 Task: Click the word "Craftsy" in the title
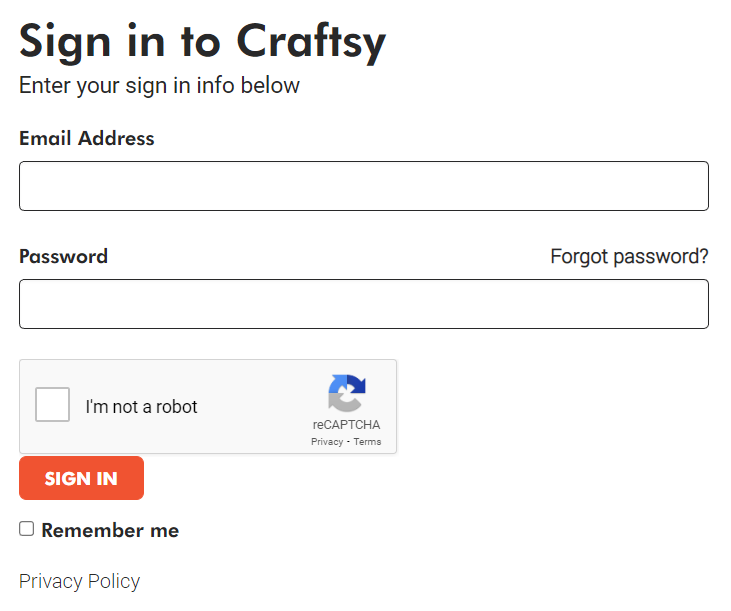(311, 41)
